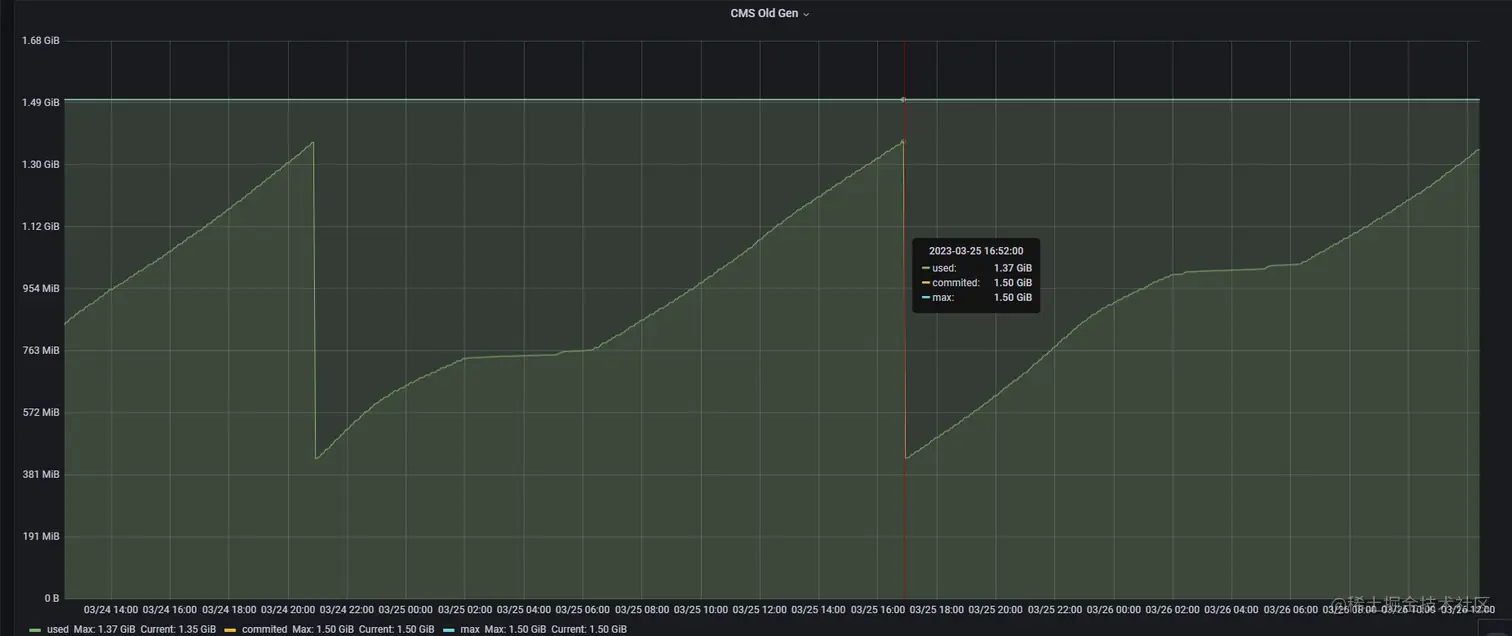This screenshot has width=1512, height=636.
Task: Click the 763 MiB y-axis label
Action: [x=41, y=351]
